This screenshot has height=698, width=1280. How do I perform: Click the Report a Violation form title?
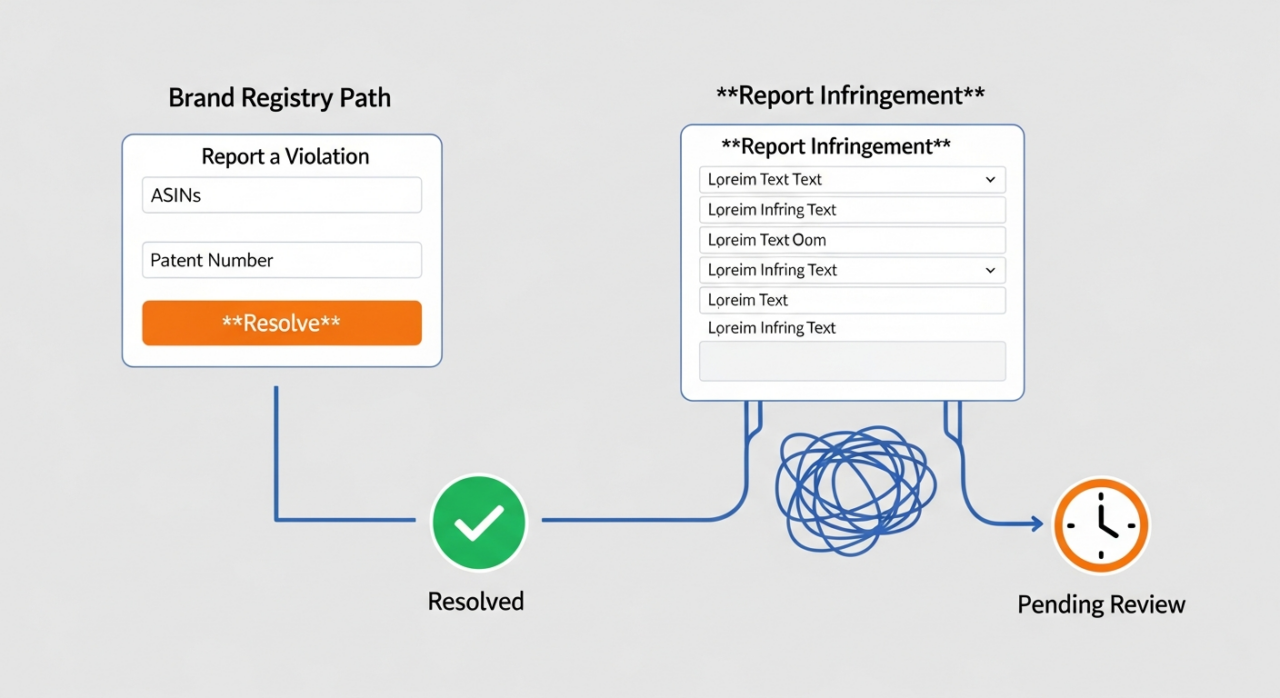pos(285,156)
